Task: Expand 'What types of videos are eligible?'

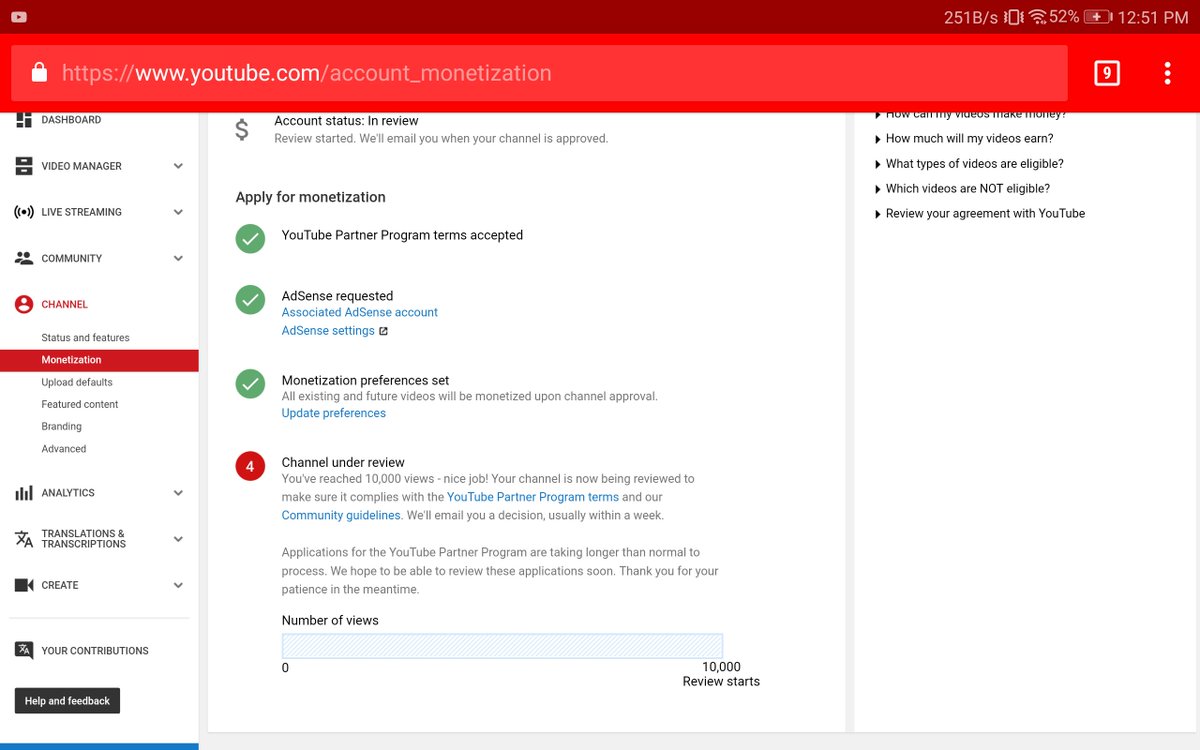Action: point(970,164)
